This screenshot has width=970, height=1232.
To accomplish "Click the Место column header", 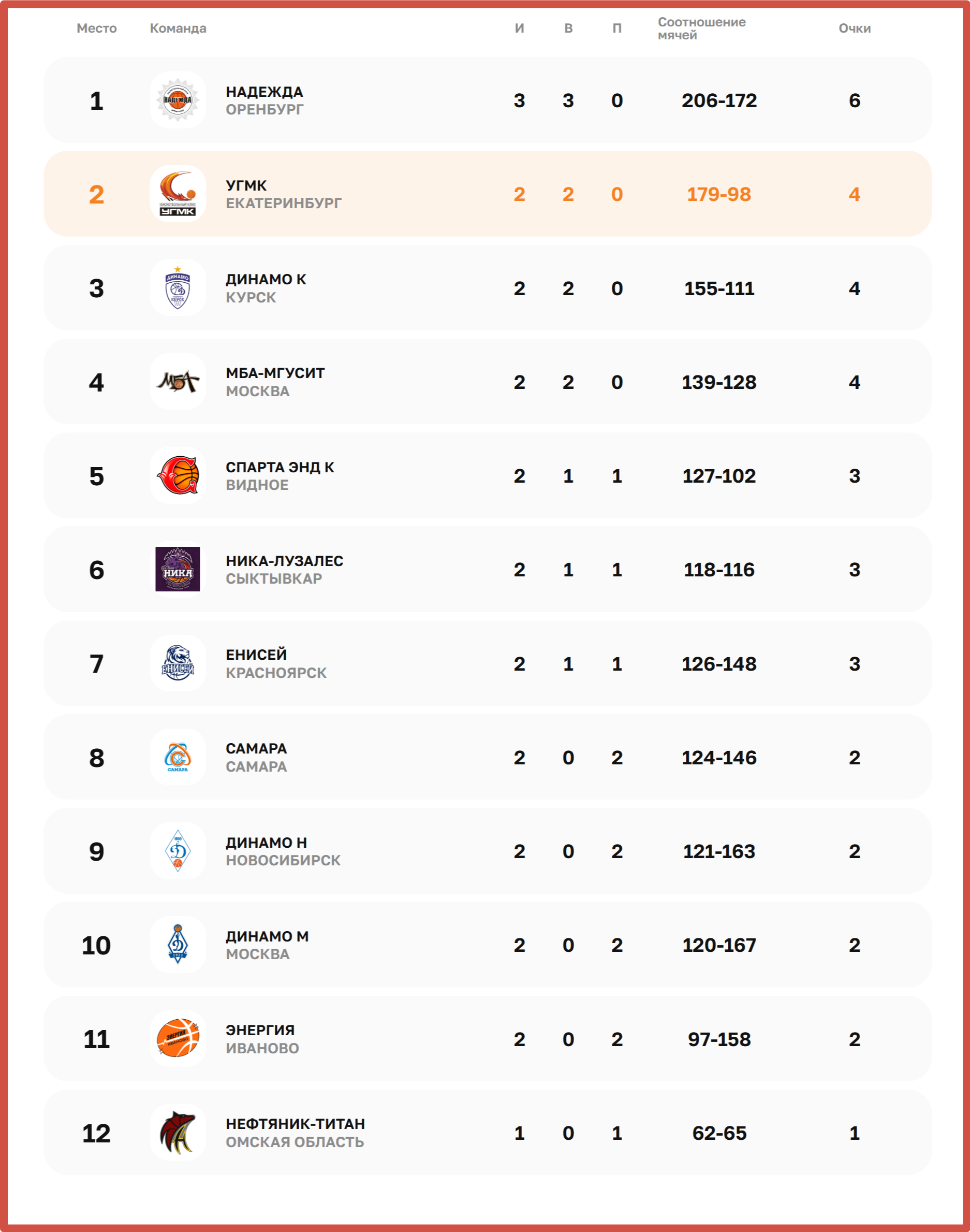I will [97, 28].
